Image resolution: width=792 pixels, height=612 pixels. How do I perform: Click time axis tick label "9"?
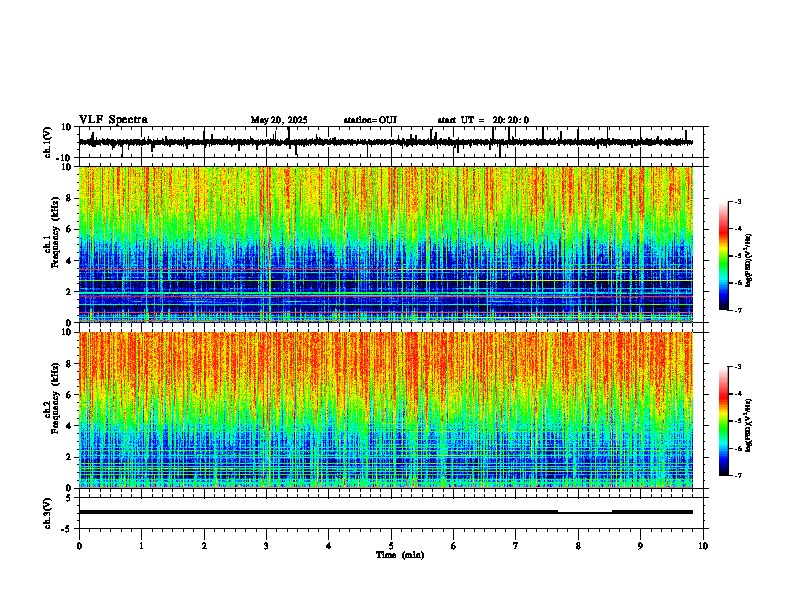click(x=640, y=546)
